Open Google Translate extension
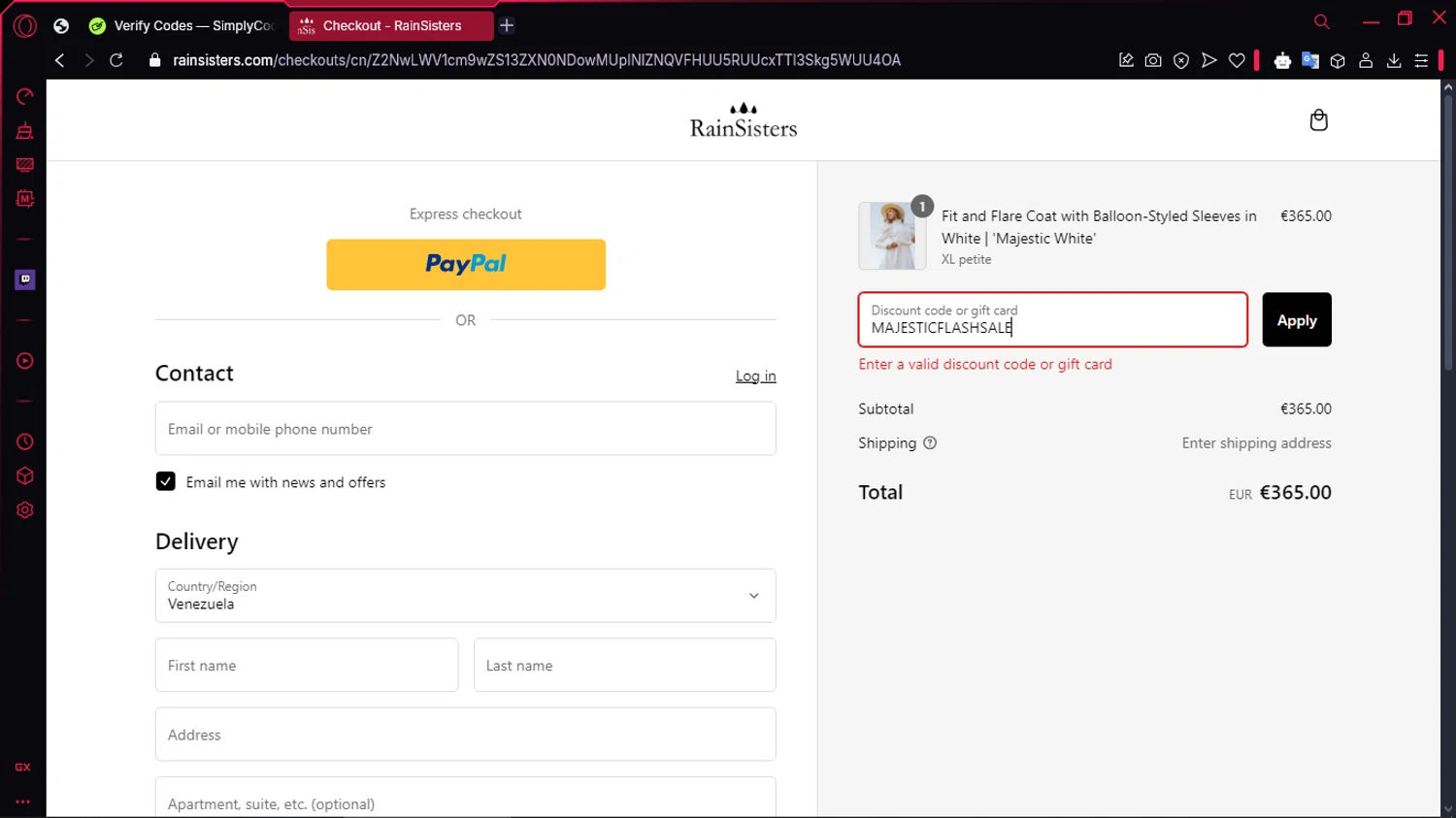 1310,60
